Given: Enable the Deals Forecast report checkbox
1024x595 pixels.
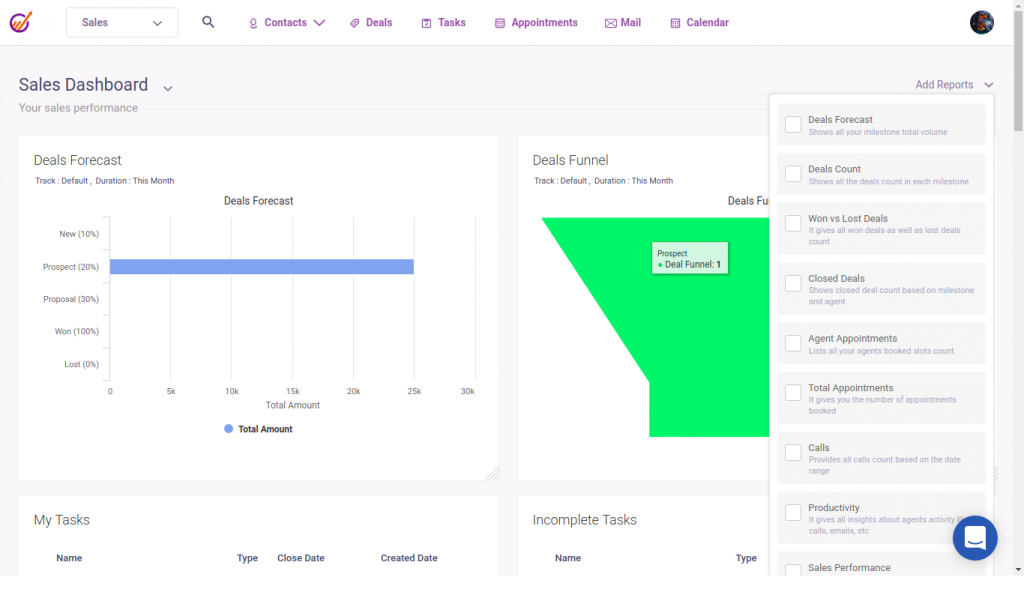Looking at the screenshot, I should (x=793, y=124).
